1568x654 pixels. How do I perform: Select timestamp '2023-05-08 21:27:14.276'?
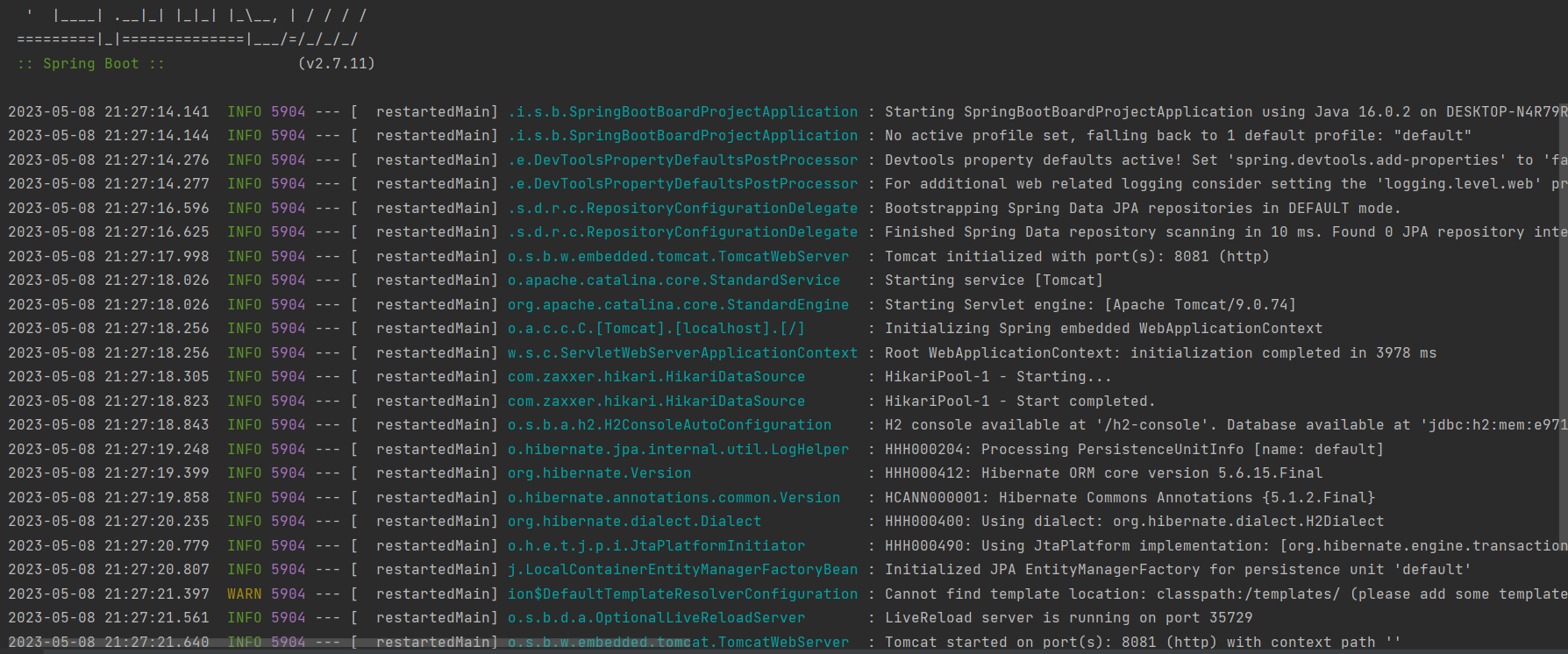(x=109, y=160)
